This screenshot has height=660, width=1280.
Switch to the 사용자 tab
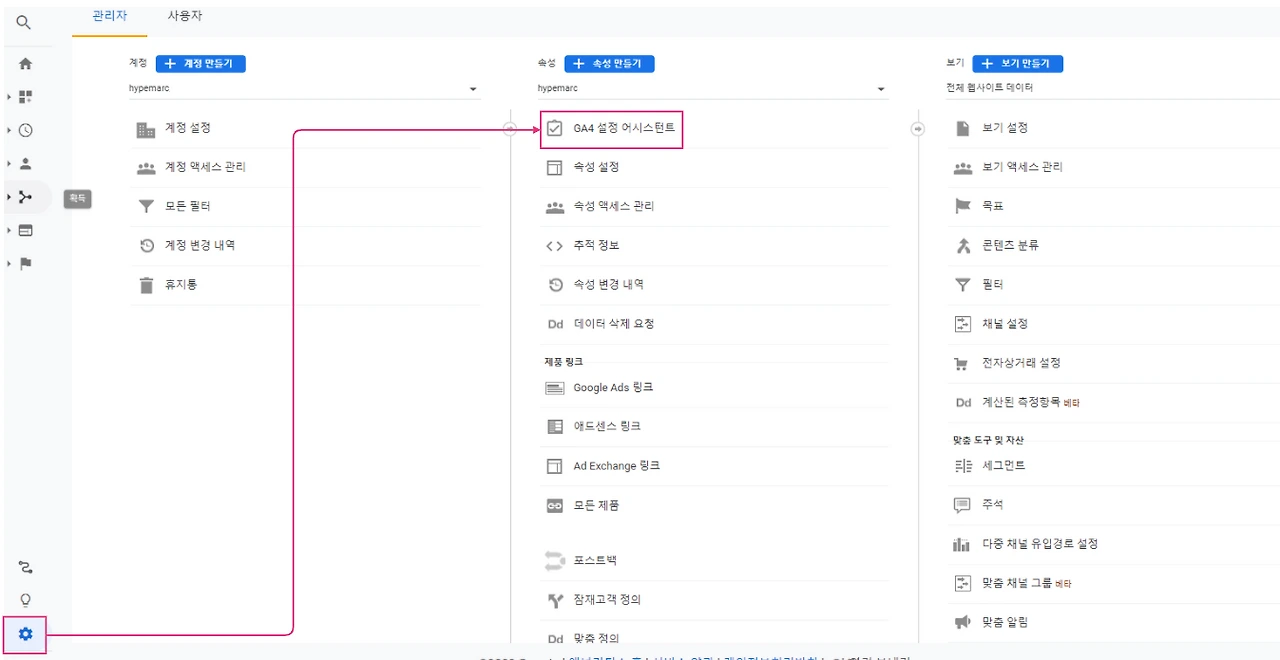[185, 17]
